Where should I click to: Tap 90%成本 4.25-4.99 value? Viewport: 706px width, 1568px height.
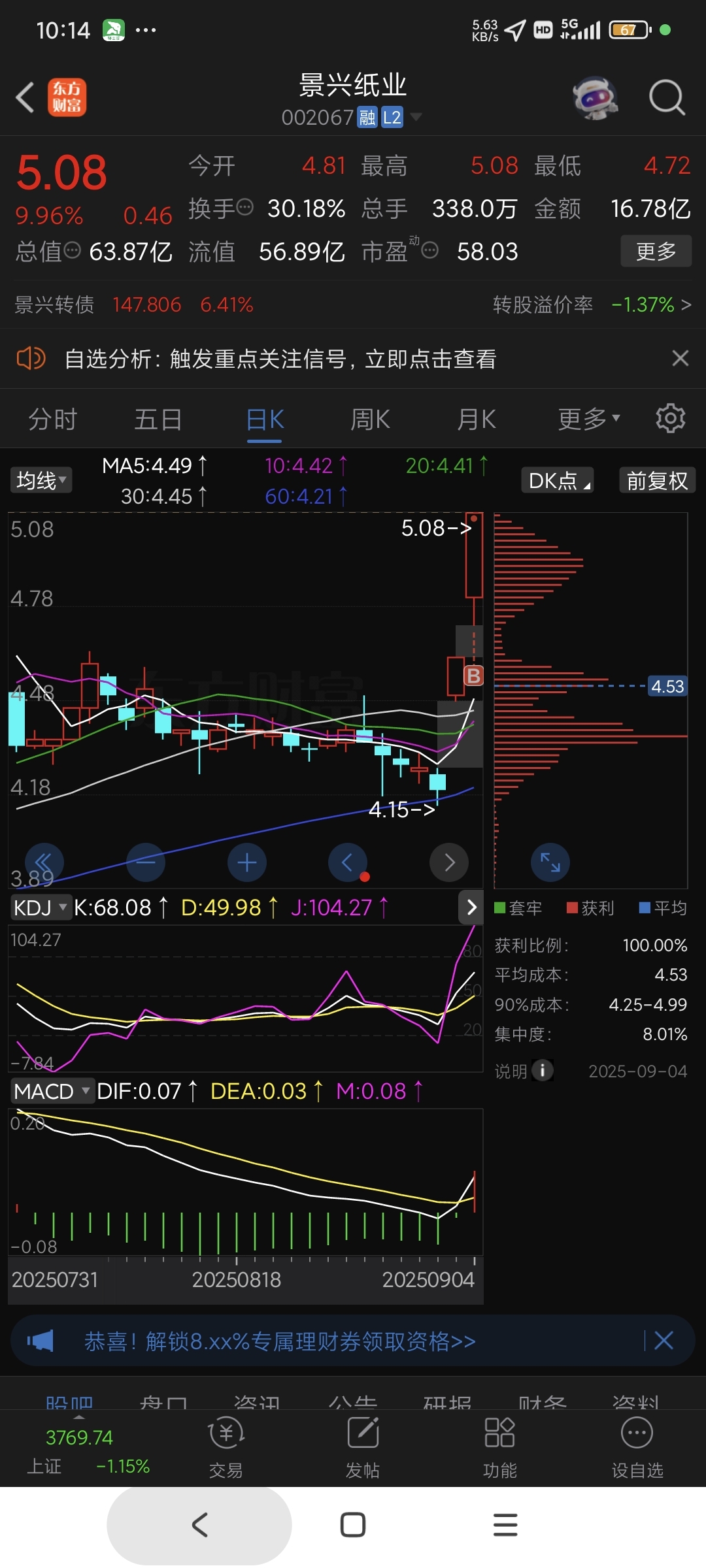click(648, 1004)
